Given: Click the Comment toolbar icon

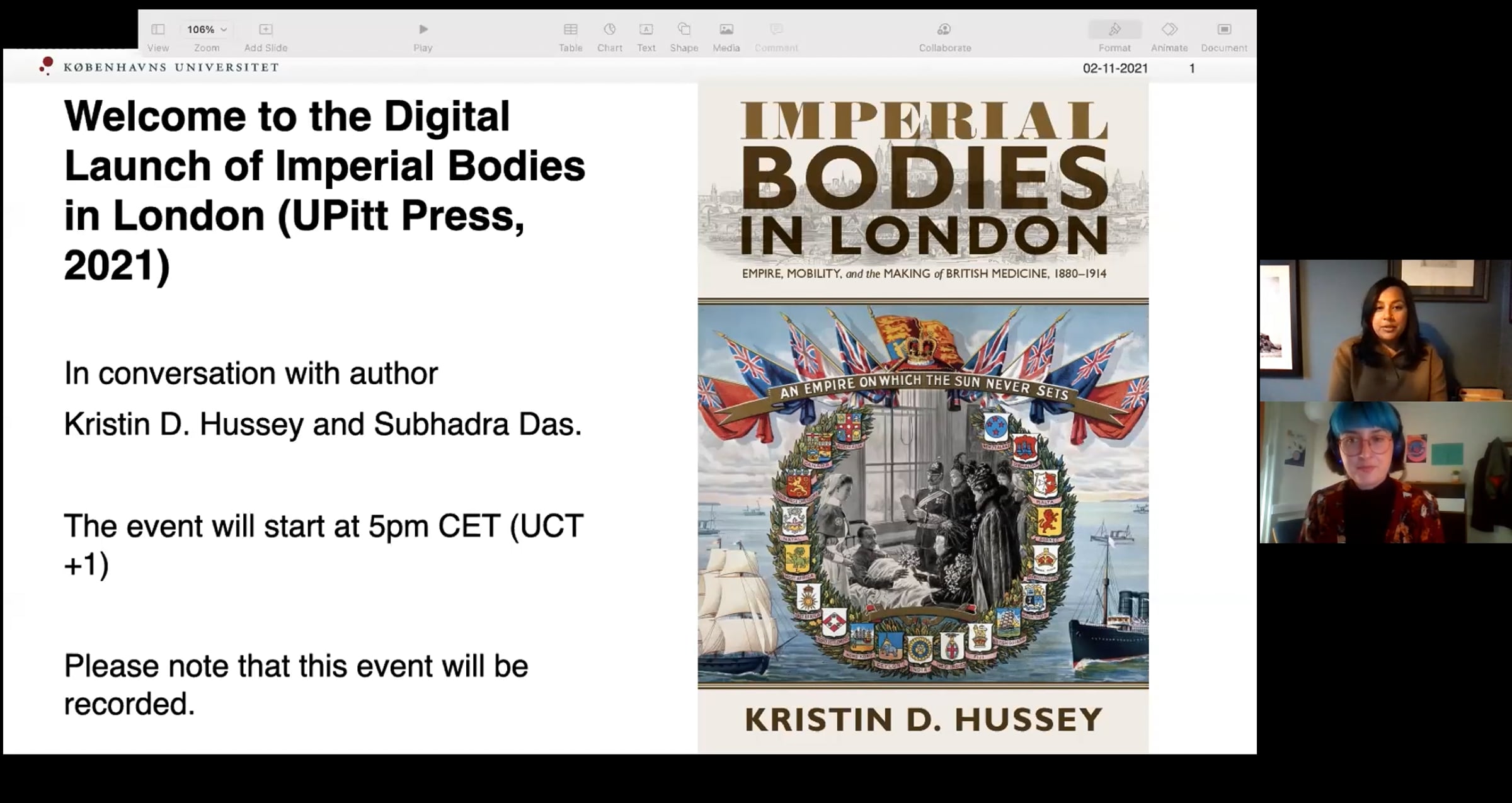Looking at the screenshot, I should 776,30.
